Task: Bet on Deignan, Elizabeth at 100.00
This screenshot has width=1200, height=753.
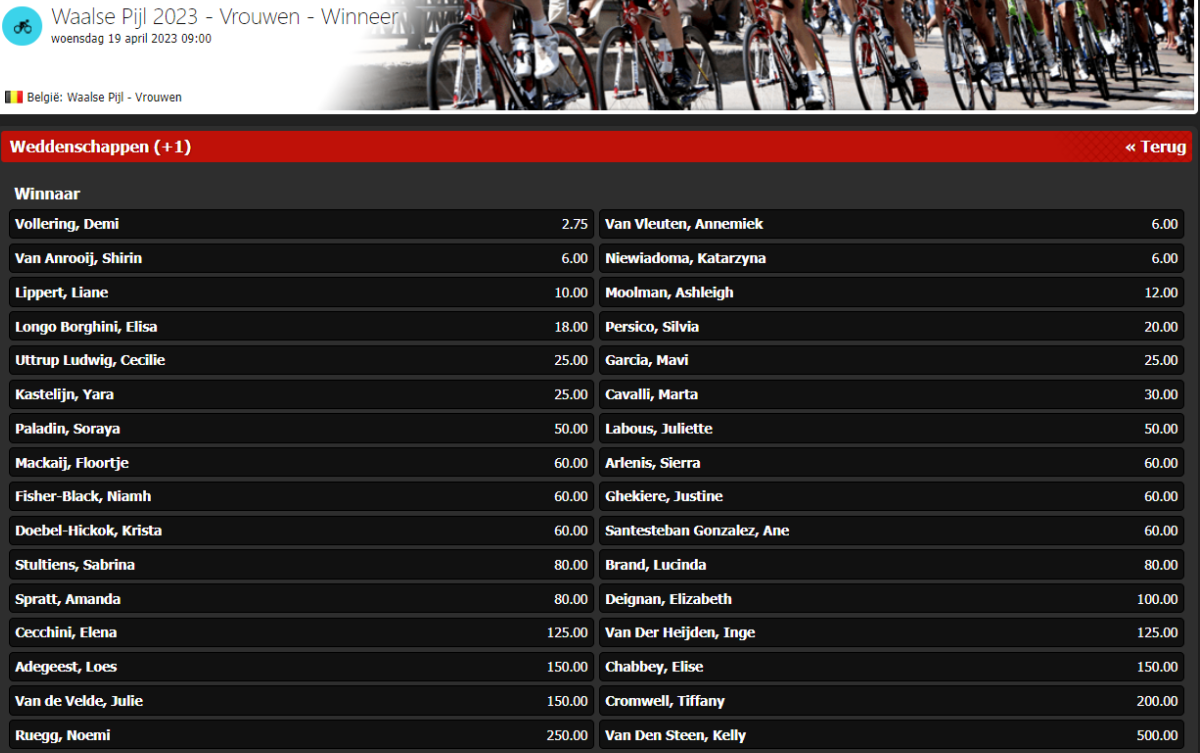Action: (891, 599)
